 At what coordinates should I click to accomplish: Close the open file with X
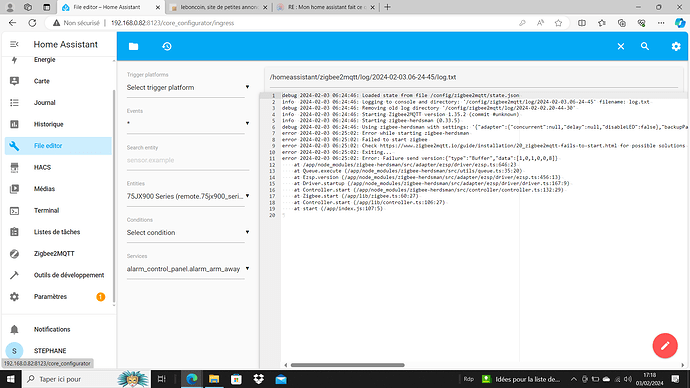[x=620, y=46]
